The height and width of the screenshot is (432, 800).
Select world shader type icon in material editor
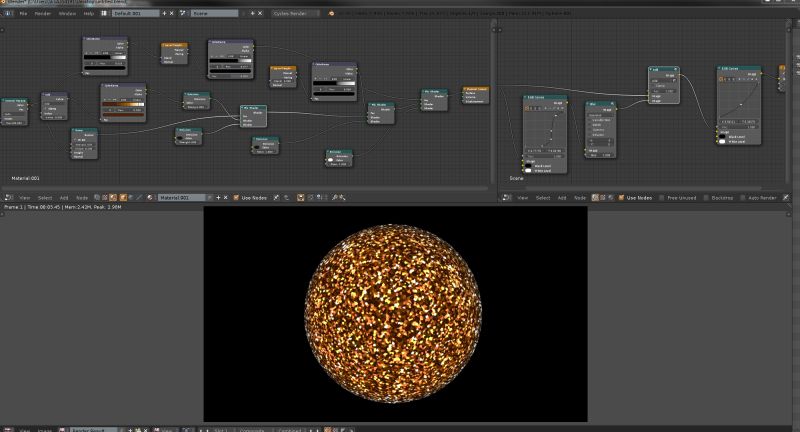(x=131, y=197)
